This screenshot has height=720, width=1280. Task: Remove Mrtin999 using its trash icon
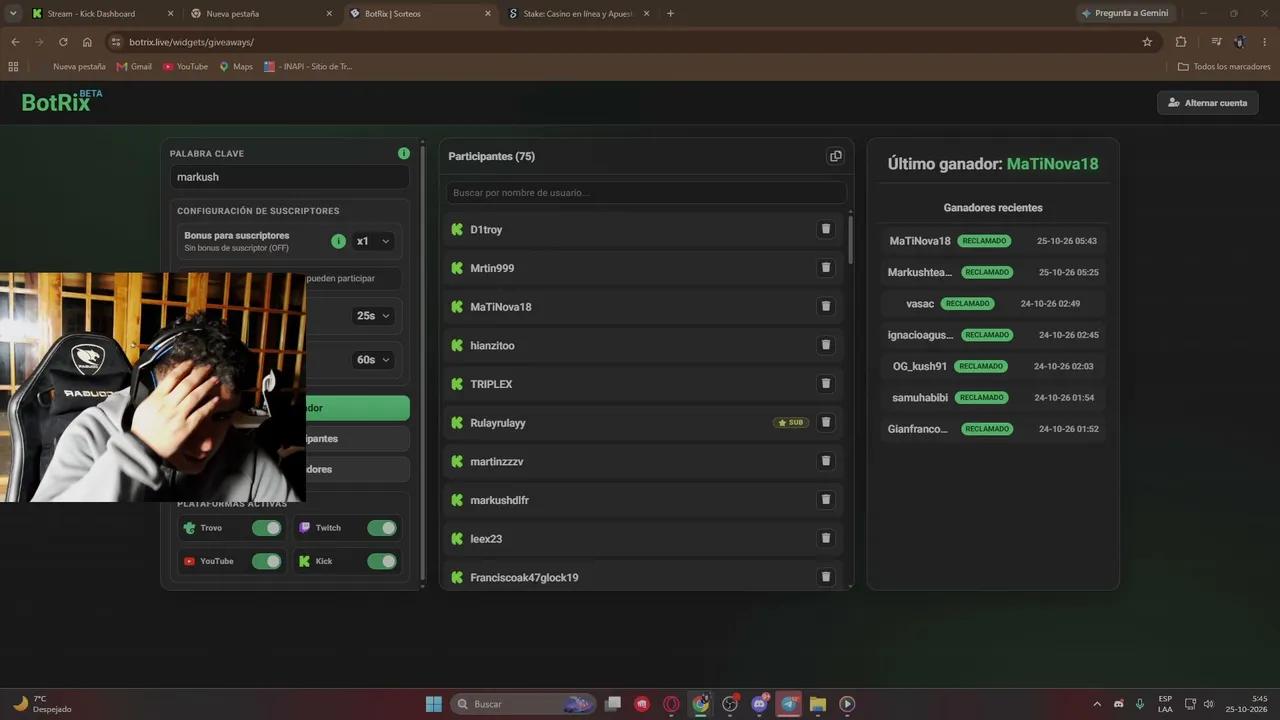point(826,268)
